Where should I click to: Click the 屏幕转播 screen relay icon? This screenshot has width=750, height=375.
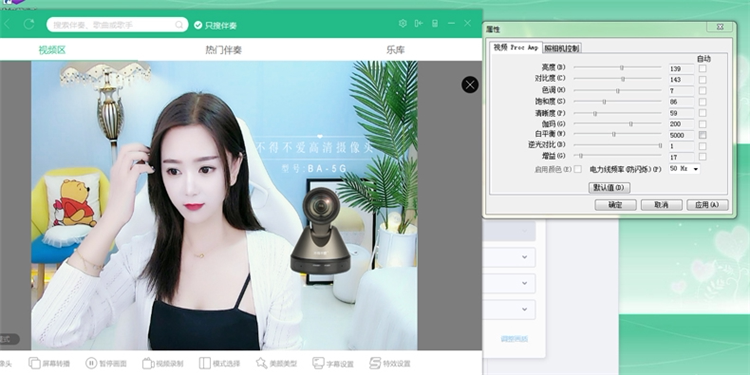point(34,363)
